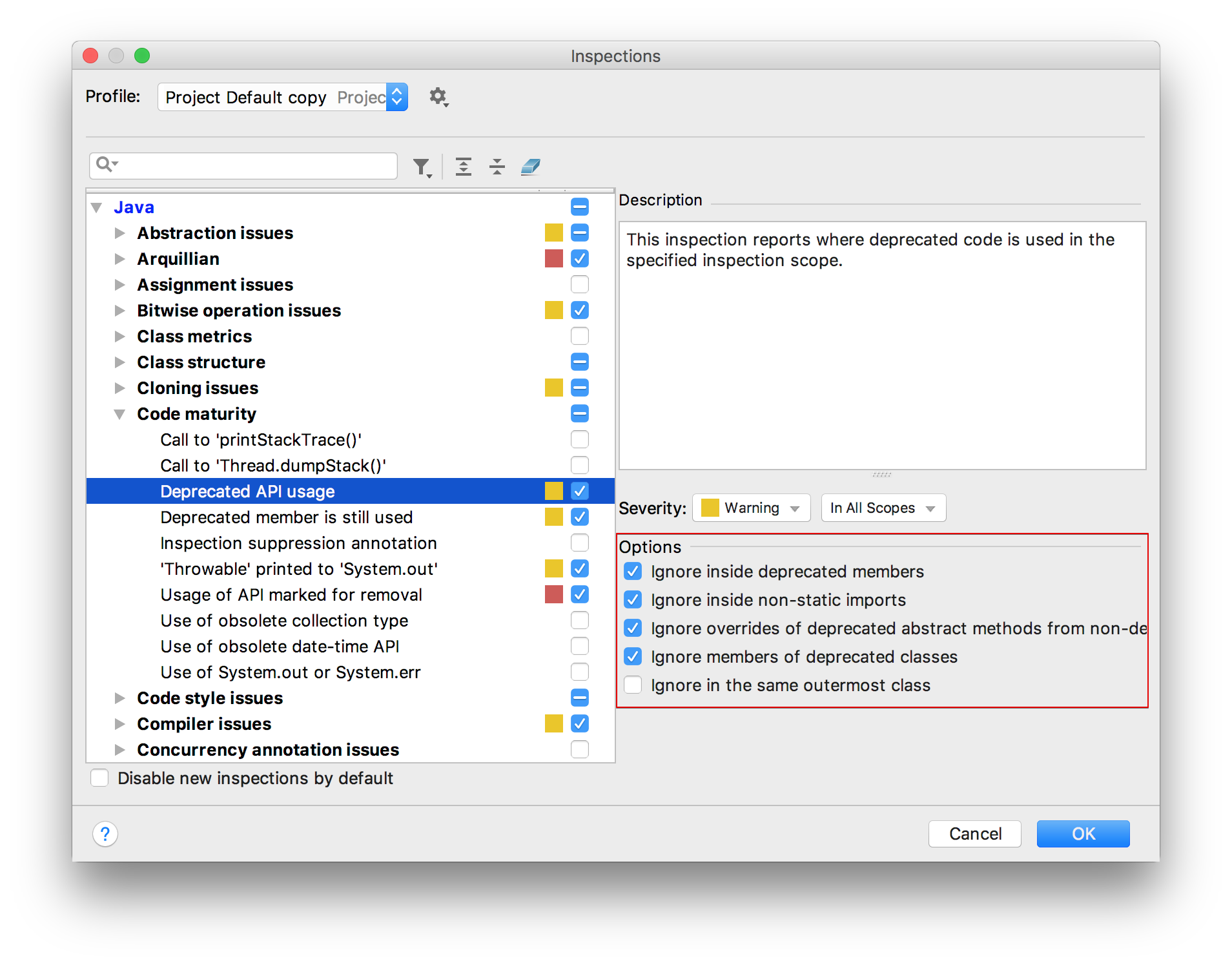The height and width of the screenshot is (965, 1232).
Task: Click the search magnifier history icon
Action: [106, 165]
